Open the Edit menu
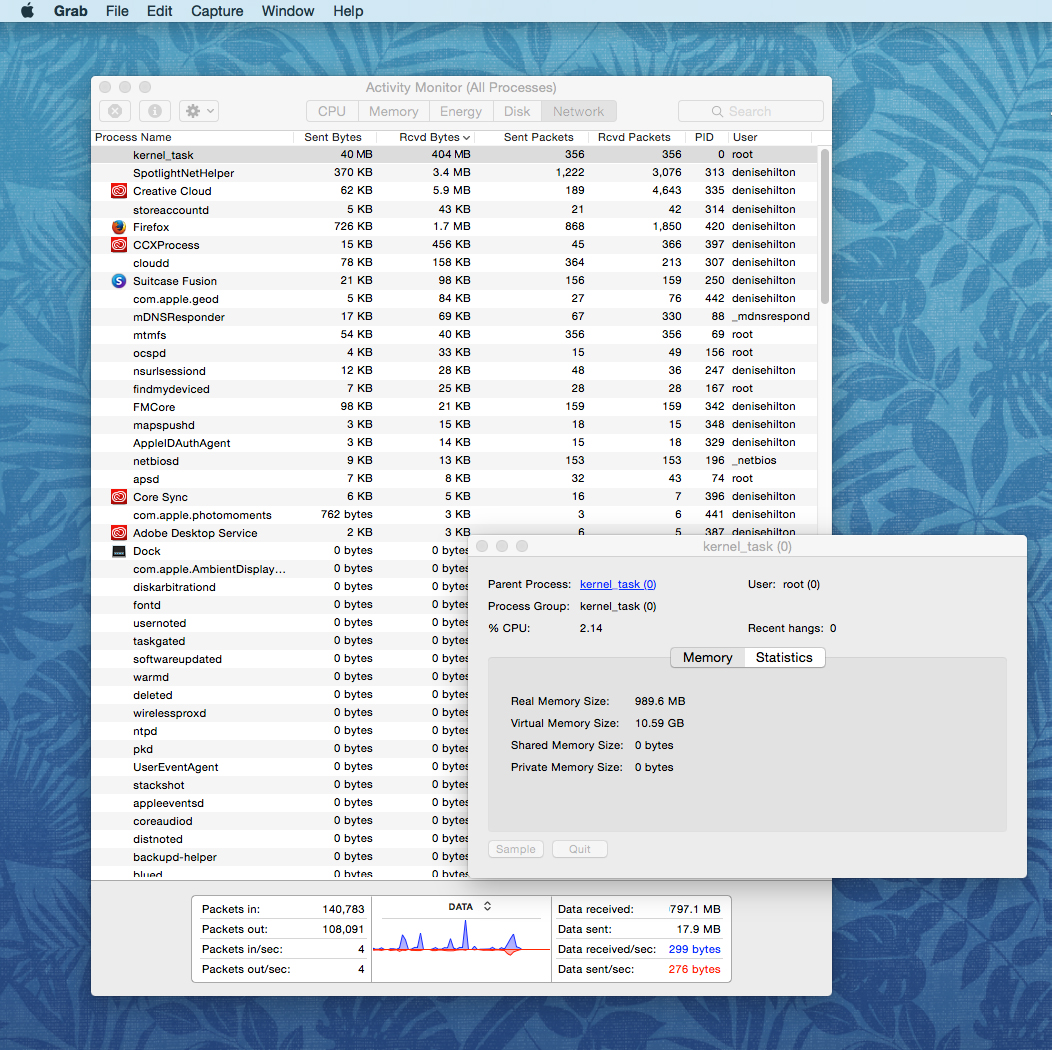Image resolution: width=1052 pixels, height=1050 pixels. [x=159, y=11]
